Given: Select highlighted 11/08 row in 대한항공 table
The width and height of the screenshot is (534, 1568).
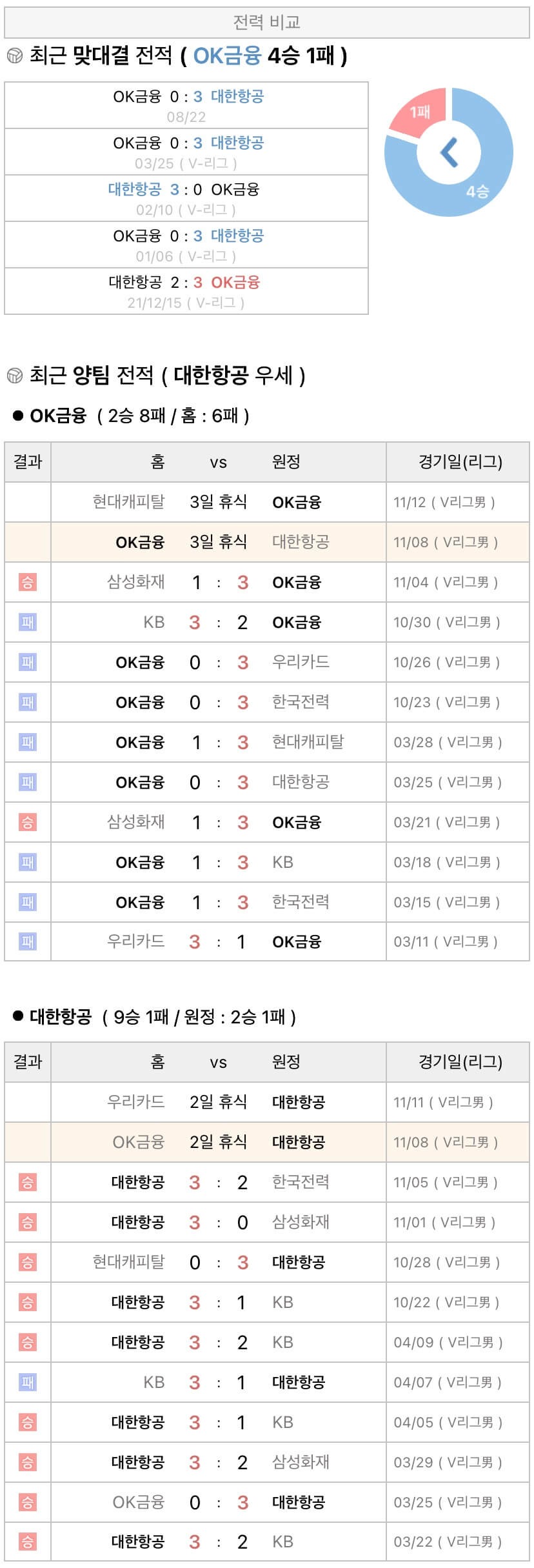Looking at the screenshot, I should point(266,1143).
